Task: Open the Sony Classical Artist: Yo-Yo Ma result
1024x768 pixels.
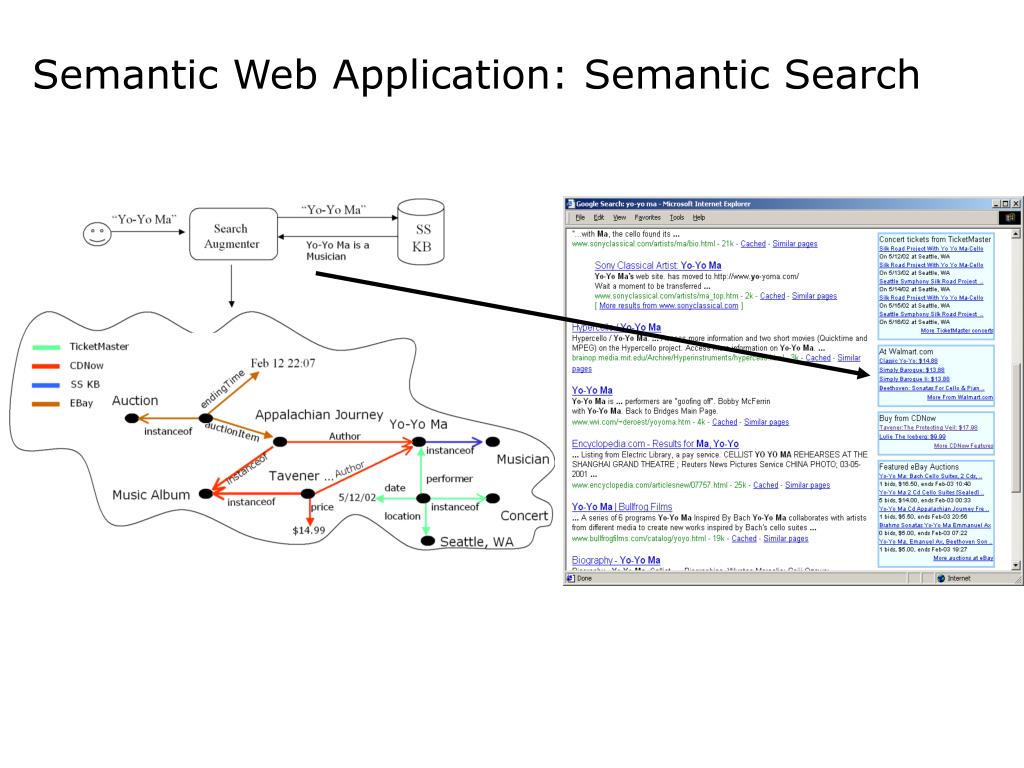Action: click(658, 265)
